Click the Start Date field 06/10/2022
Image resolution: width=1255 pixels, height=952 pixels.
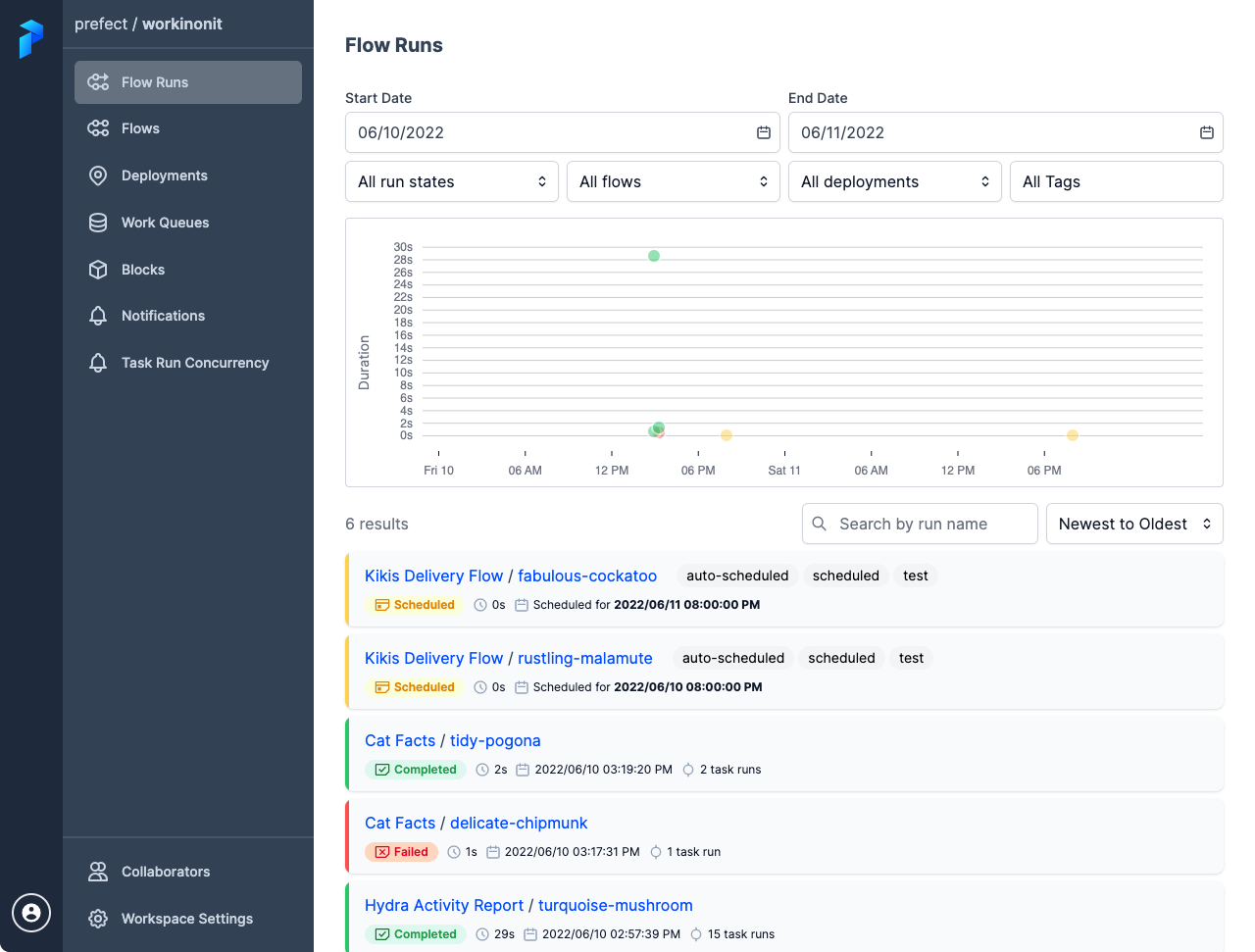tap(563, 132)
